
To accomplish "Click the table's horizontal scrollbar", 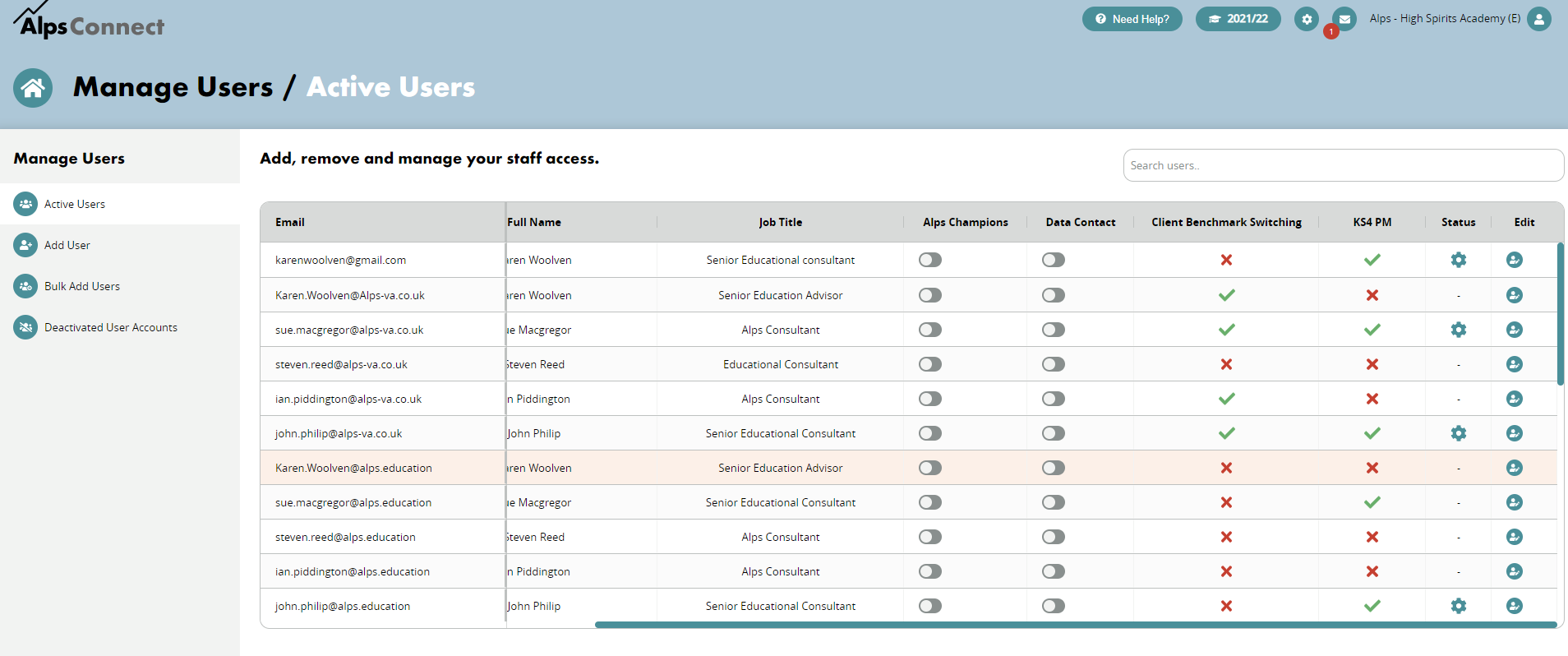I will [x=1075, y=625].
